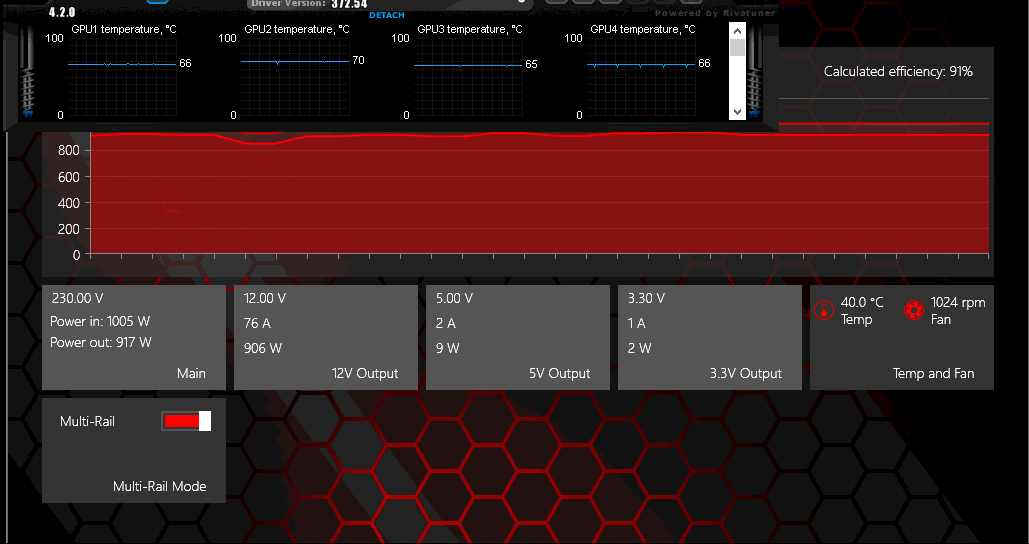
Task: Click the "Power out: 917 W" reading
Action: coord(100,343)
